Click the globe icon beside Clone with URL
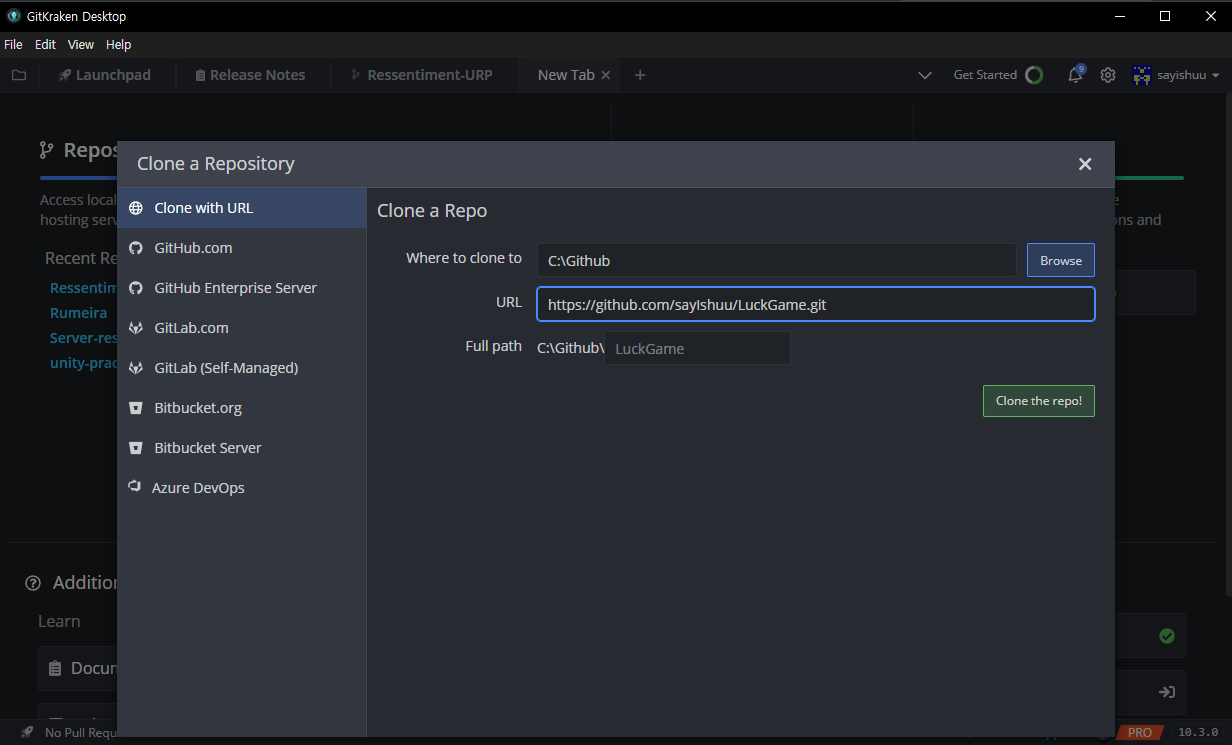Image resolution: width=1232 pixels, height=745 pixels. [x=136, y=208]
